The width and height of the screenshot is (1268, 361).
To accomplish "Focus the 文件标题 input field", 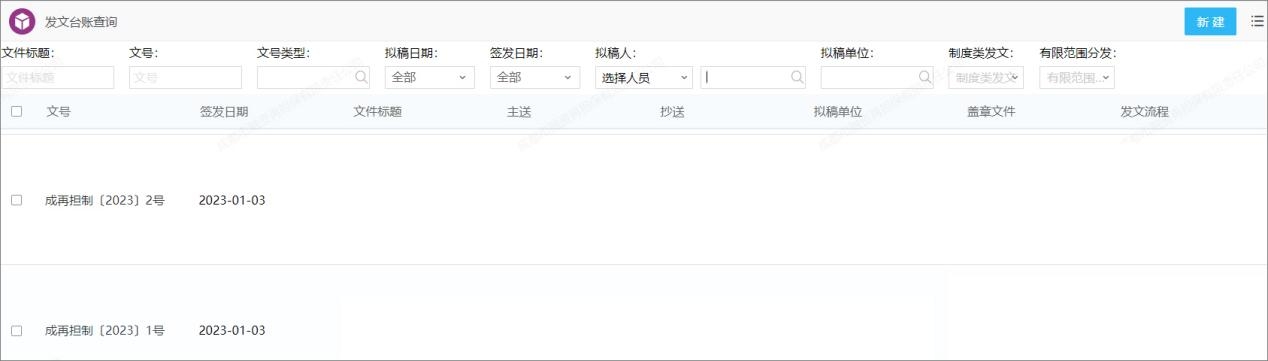I will [x=58, y=77].
